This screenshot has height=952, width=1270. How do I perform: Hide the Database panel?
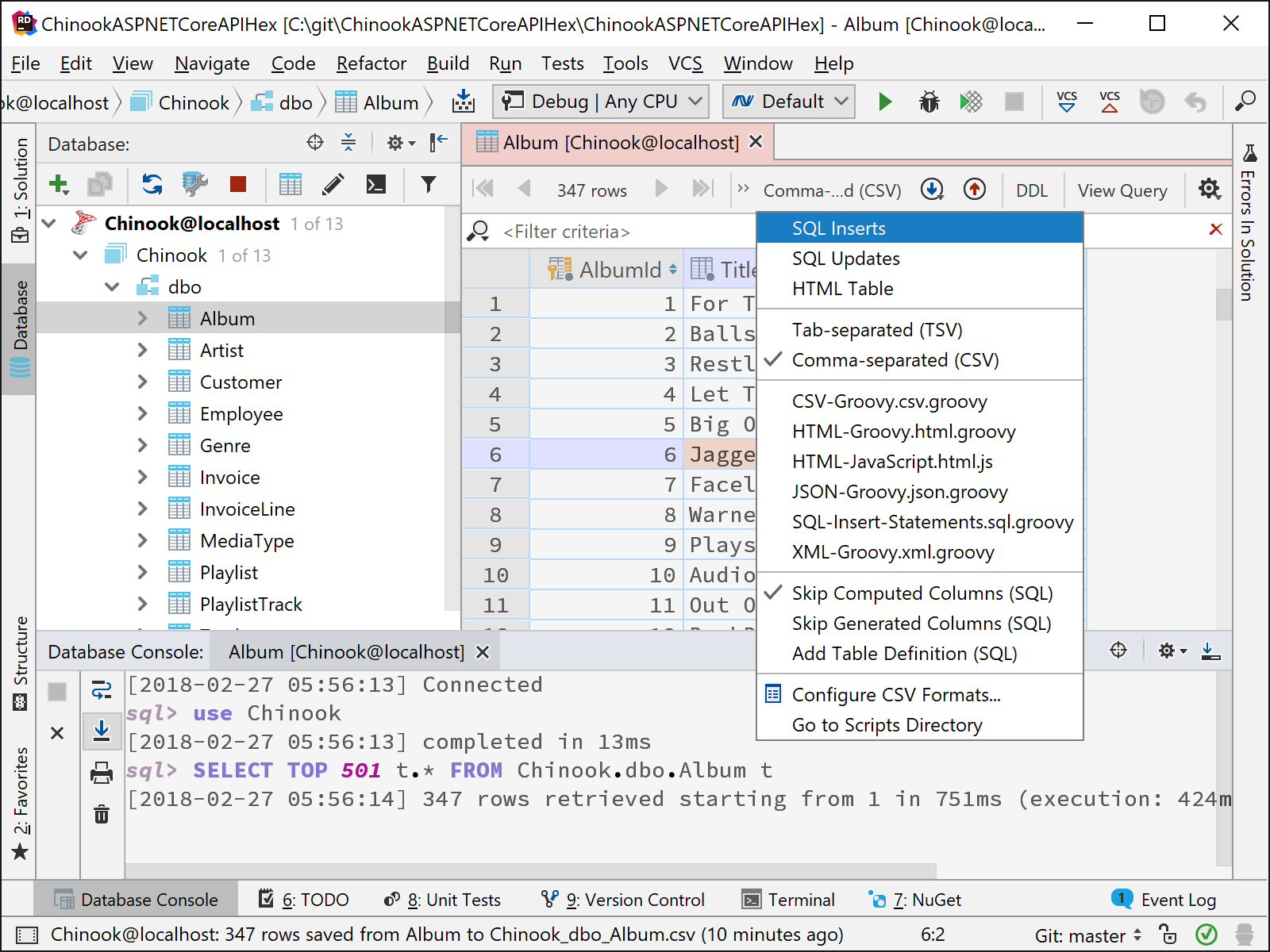pyautogui.click(x=438, y=143)
